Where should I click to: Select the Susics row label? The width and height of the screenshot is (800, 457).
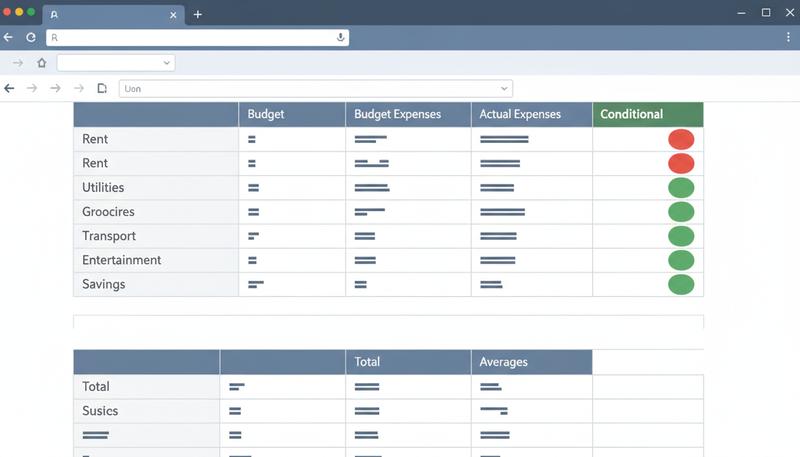[x=100, y=411]
